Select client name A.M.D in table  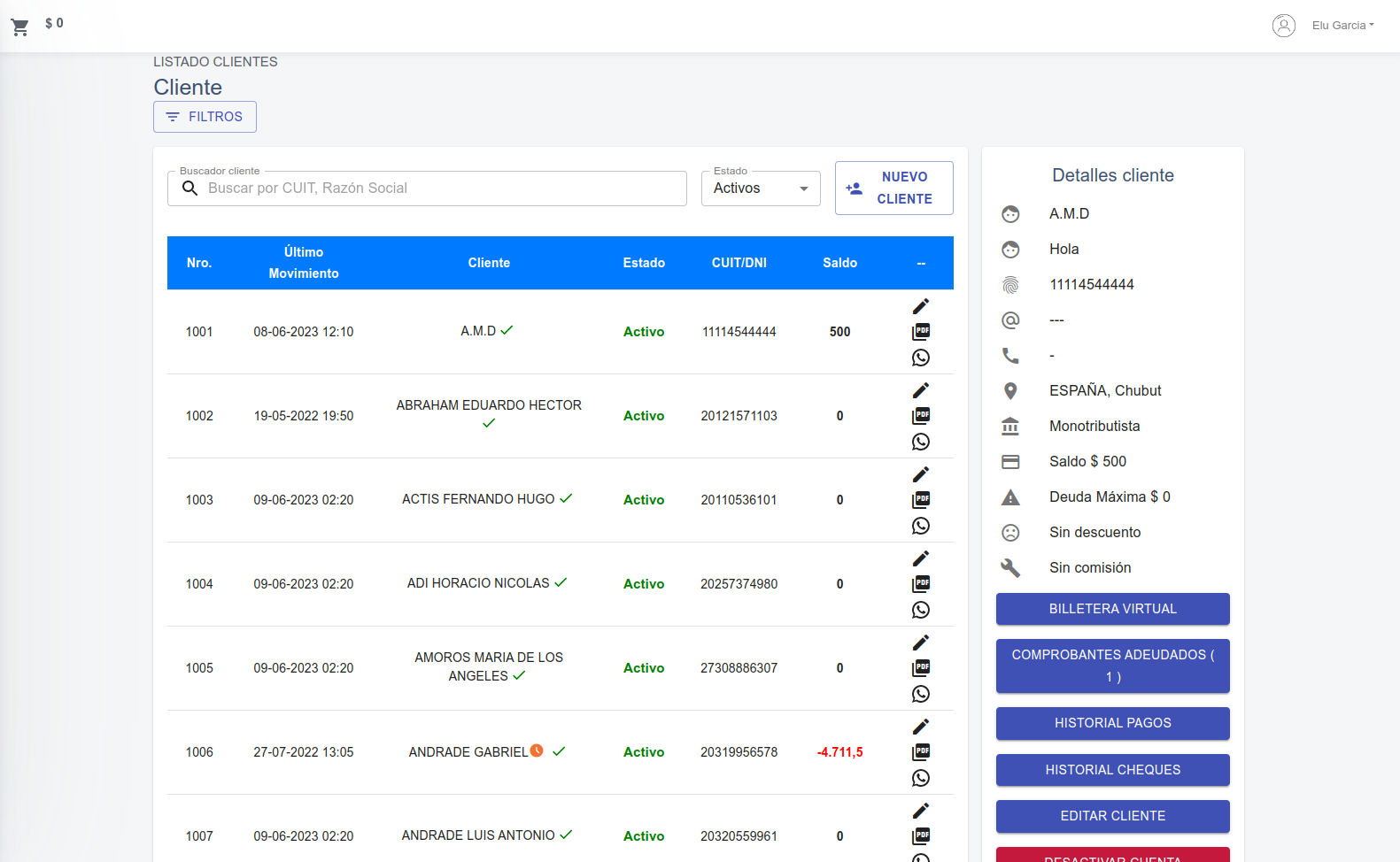(x=478, y=331)
